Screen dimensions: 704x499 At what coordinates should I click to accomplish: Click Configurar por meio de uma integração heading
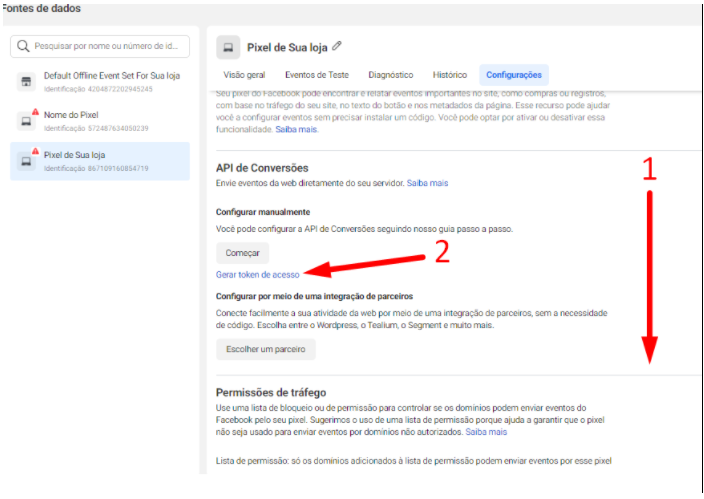coord(314,296)
